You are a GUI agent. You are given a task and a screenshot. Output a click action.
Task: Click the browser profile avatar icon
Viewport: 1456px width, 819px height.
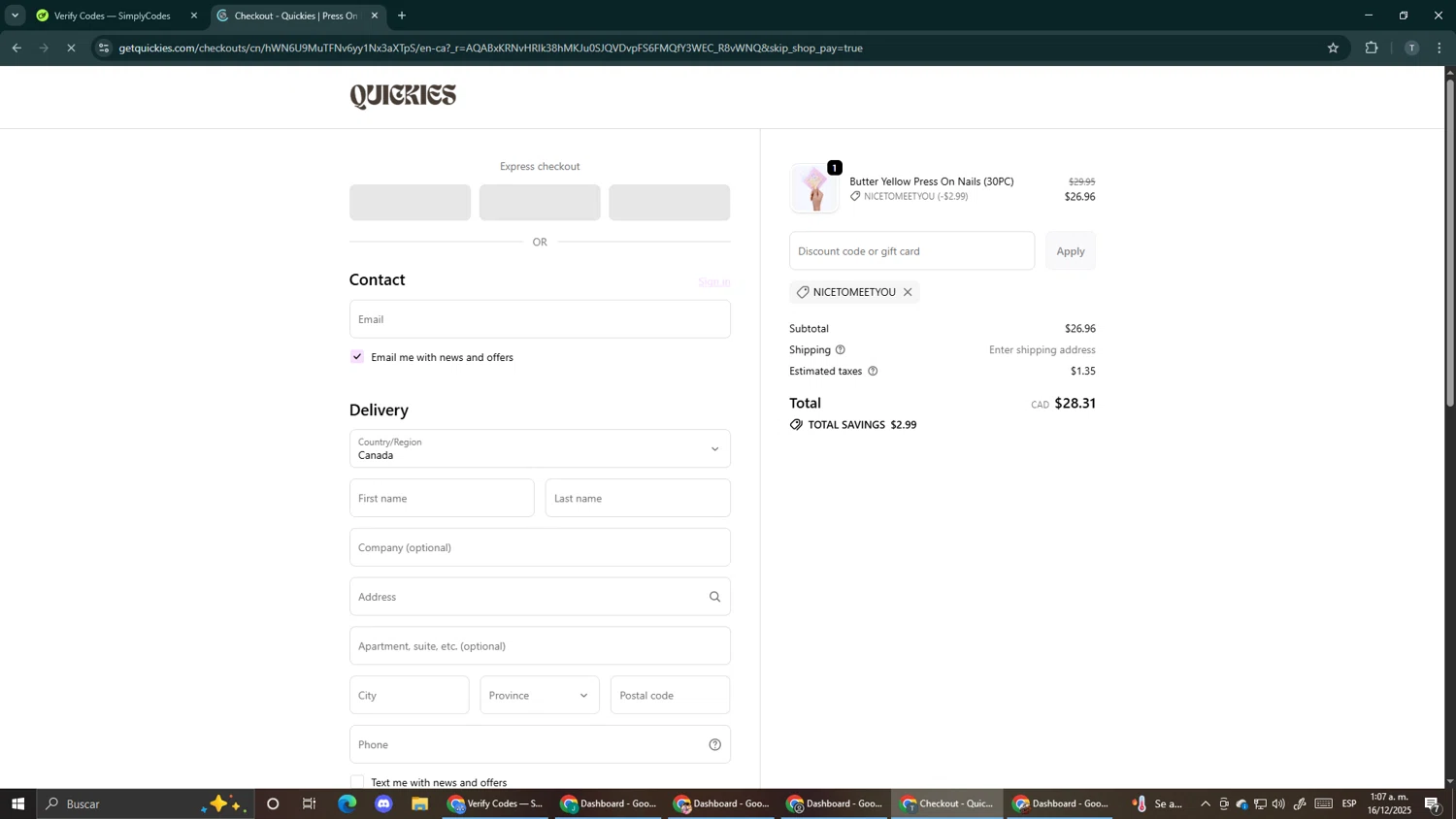coord(1411,48)
